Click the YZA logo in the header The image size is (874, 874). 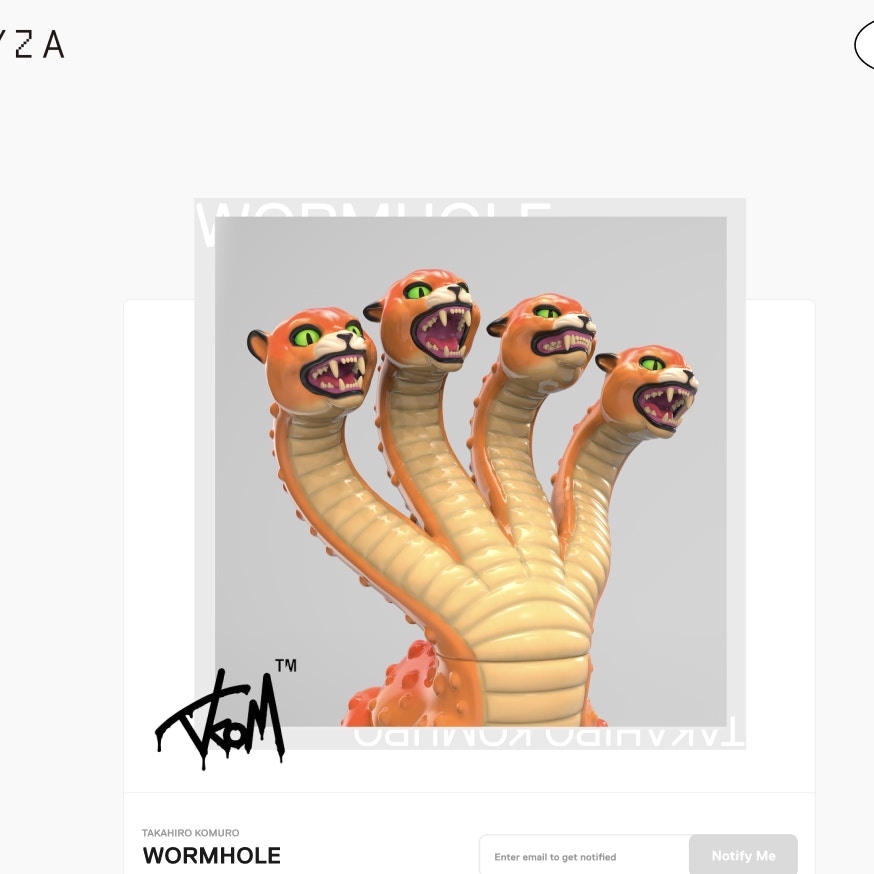point(32,45)
